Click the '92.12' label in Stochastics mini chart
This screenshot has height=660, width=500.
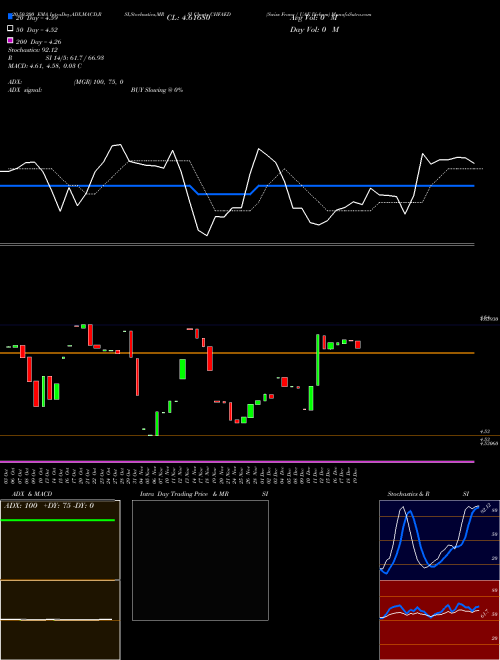click(485, 506)
